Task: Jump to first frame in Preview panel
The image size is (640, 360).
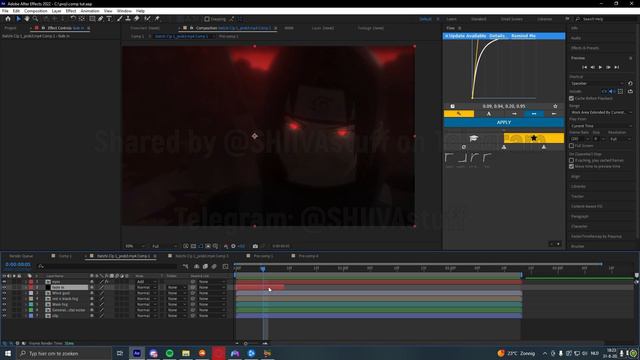Action: coord(584,67)
